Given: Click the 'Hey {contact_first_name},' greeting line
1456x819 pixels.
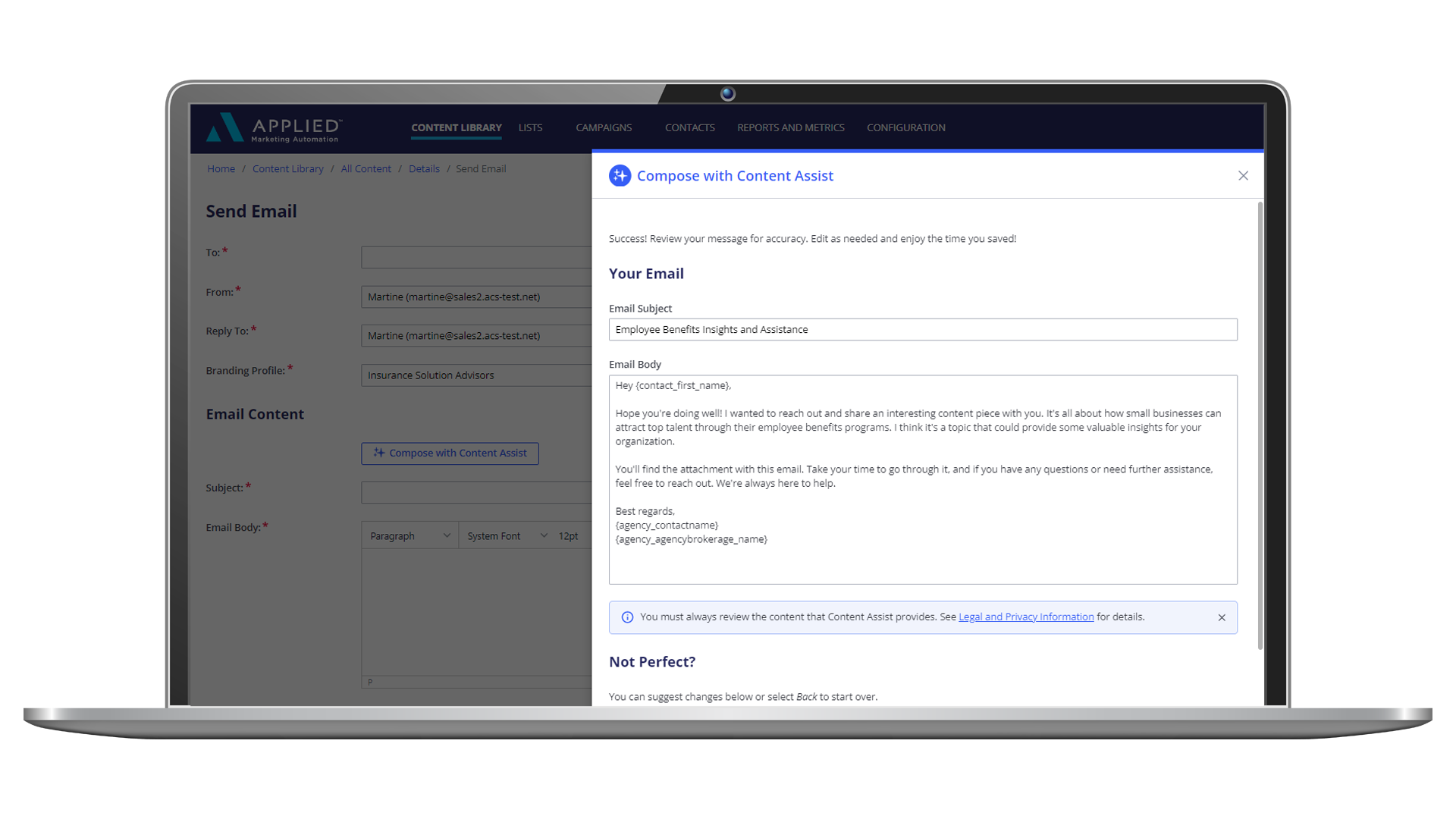Looking at the screenshot, I should [673, 386].
